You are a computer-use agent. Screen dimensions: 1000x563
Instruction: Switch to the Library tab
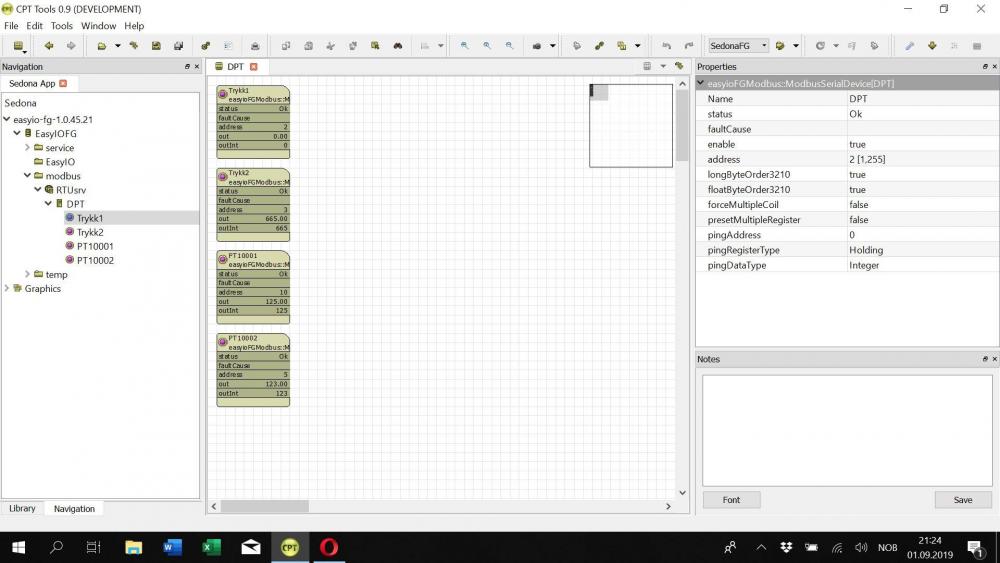click(x=22, y=508)
